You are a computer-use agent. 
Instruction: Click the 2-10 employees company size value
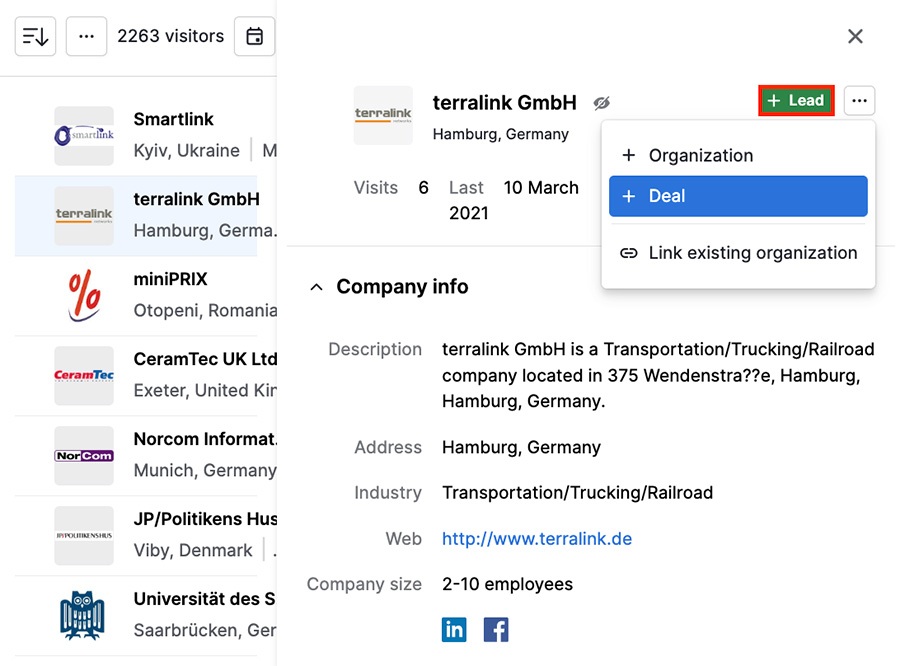(507, 584)
